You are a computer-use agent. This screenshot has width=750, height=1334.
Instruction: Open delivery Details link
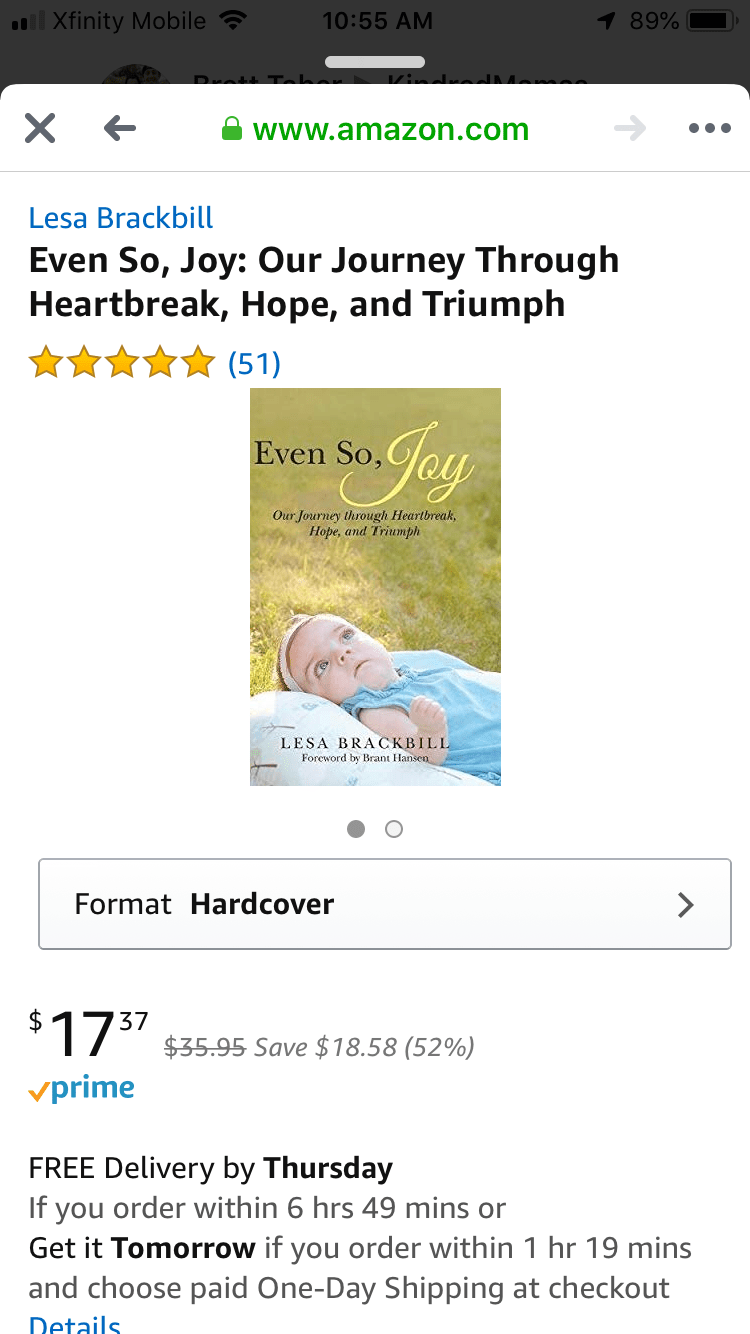click(75, 1324)
